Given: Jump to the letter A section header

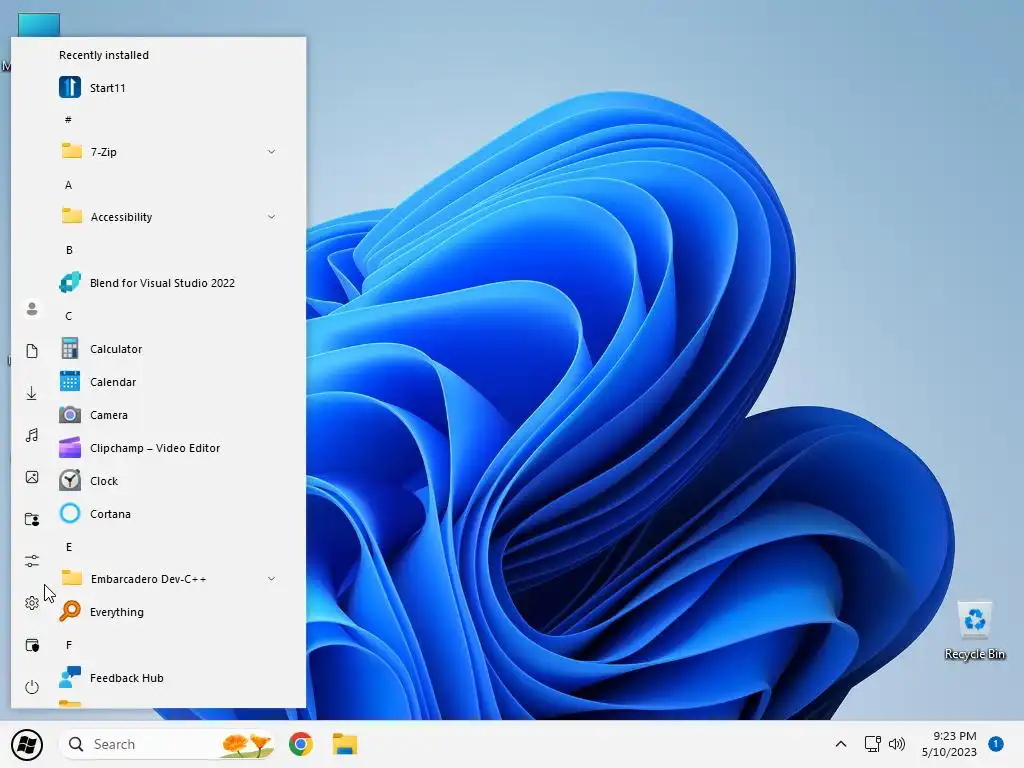Looking at the screenshot, I should (69, 185).
